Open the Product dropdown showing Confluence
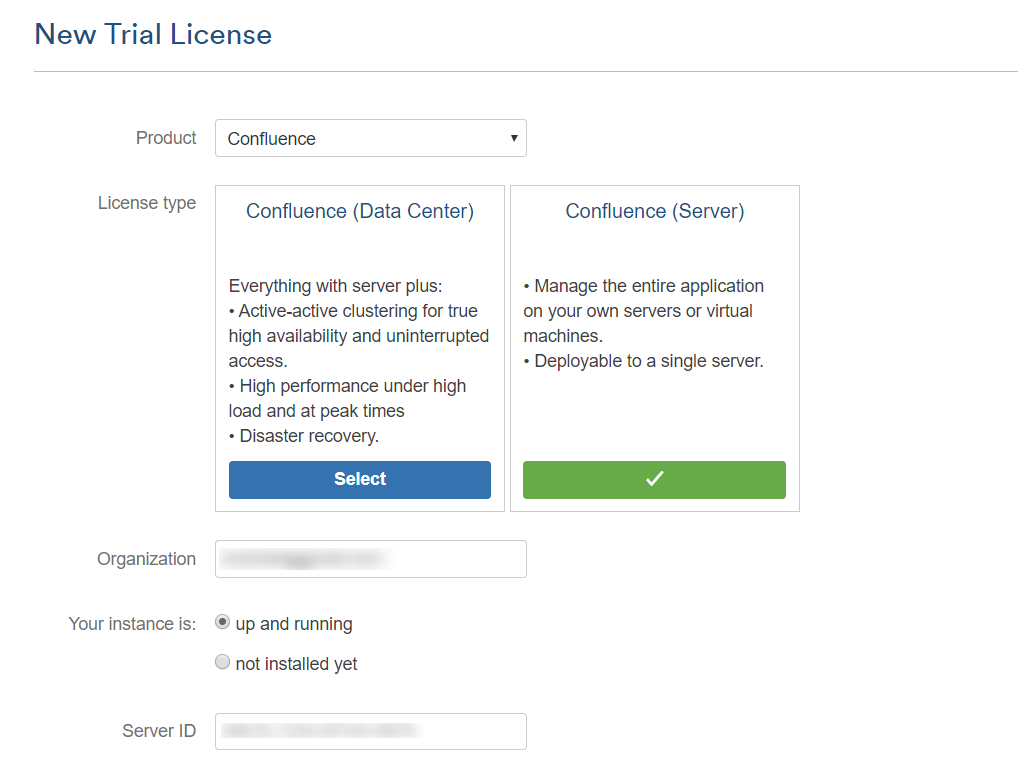 click(x=370, y=139)
